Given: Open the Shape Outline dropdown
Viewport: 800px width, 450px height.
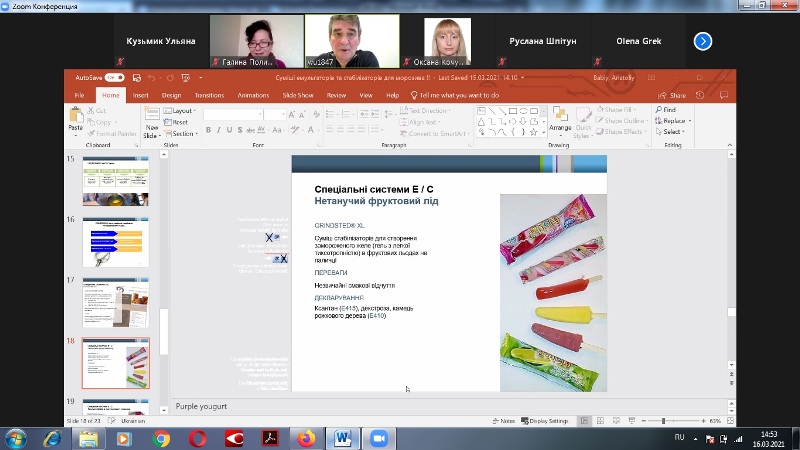Looking at the screenshot, I should point(621,121).
